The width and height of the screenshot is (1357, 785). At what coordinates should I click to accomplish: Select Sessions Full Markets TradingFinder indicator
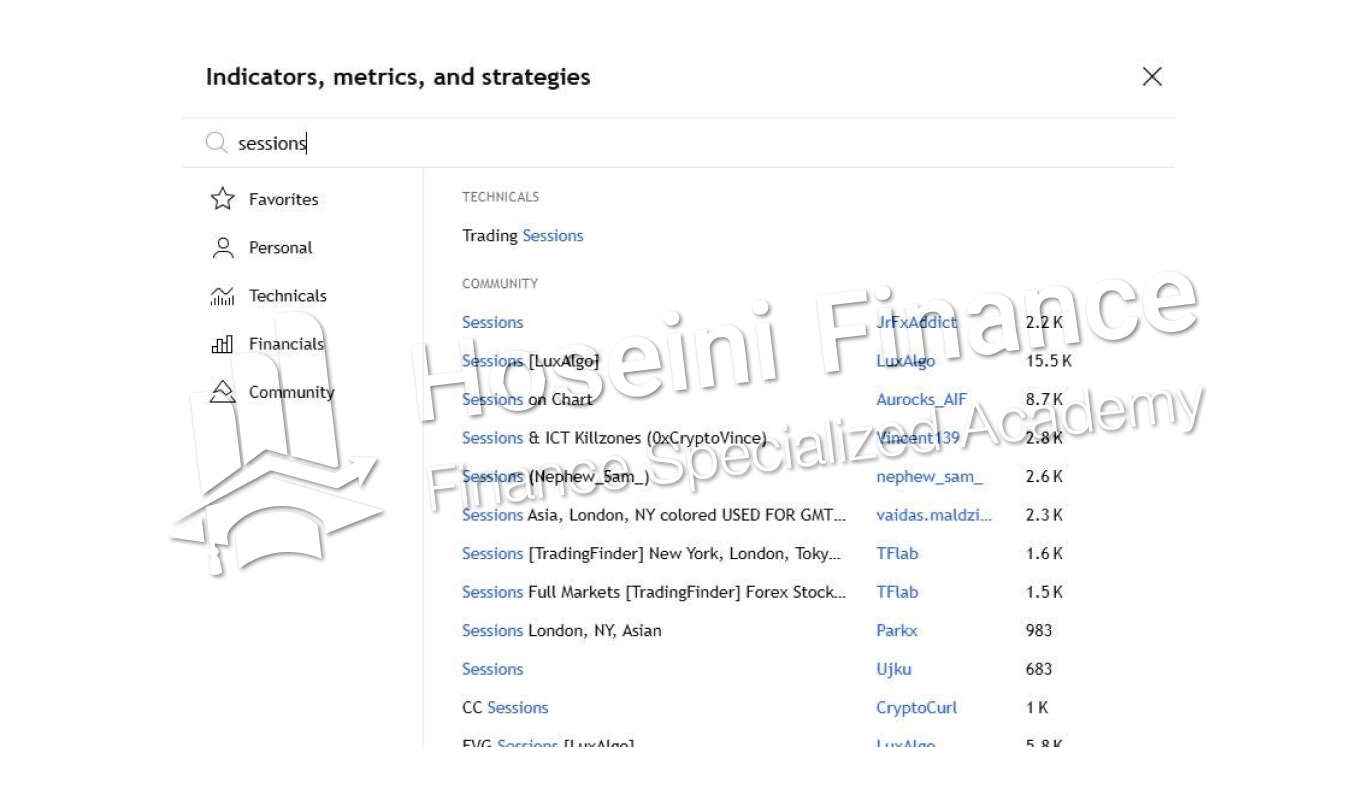click(654, 592)
